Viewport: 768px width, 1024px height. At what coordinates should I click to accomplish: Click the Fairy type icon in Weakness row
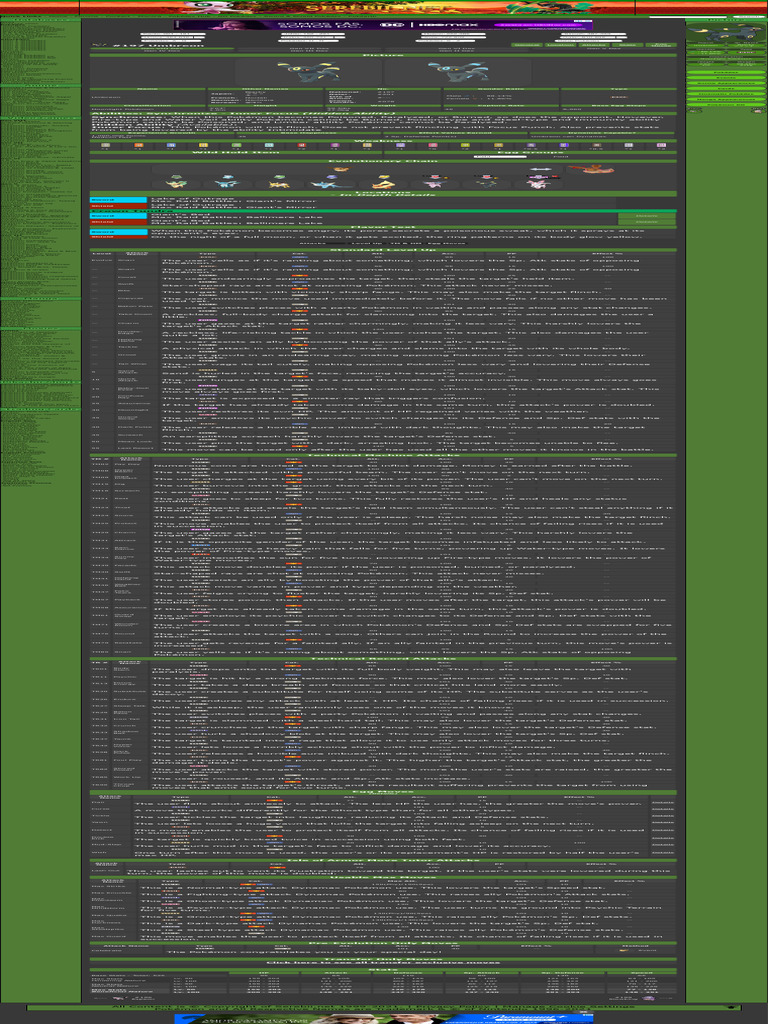pos(661,145)
